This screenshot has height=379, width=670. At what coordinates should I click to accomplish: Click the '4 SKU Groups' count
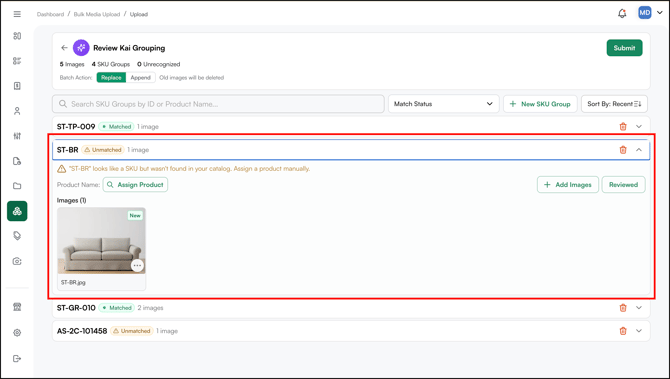111,64
